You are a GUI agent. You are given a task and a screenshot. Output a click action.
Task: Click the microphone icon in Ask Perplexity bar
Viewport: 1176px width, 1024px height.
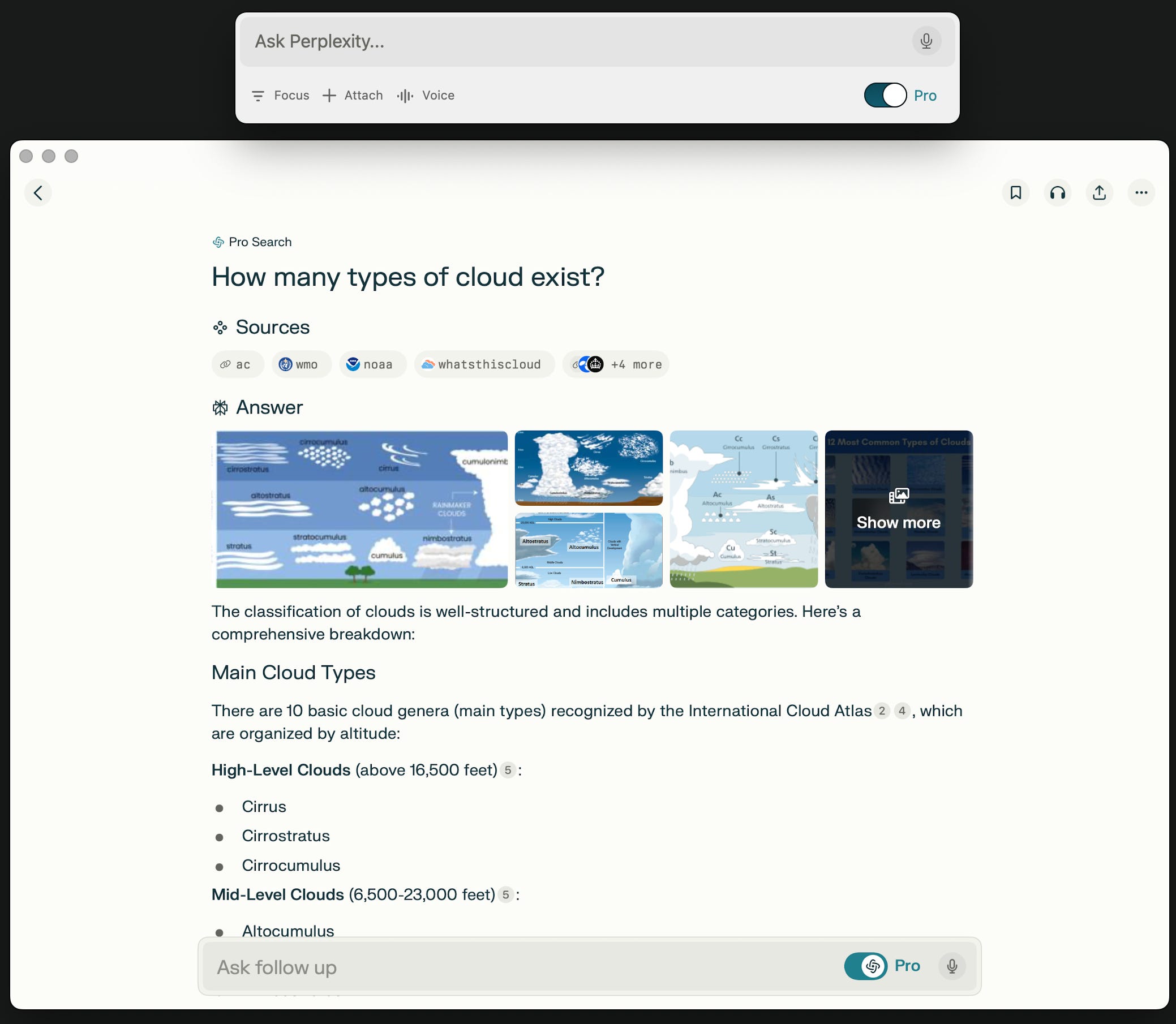point(926,41)
